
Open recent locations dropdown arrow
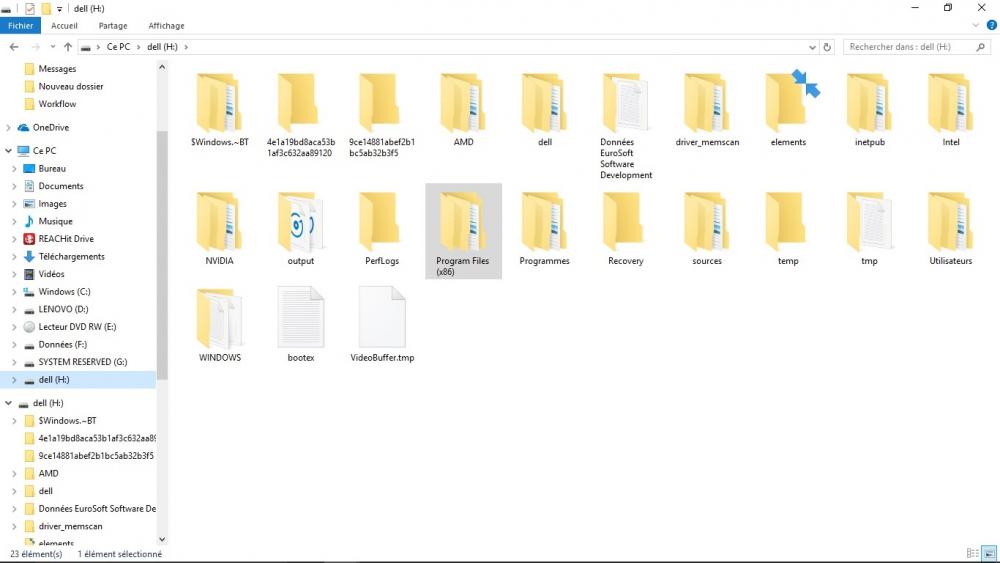[52, 47]
